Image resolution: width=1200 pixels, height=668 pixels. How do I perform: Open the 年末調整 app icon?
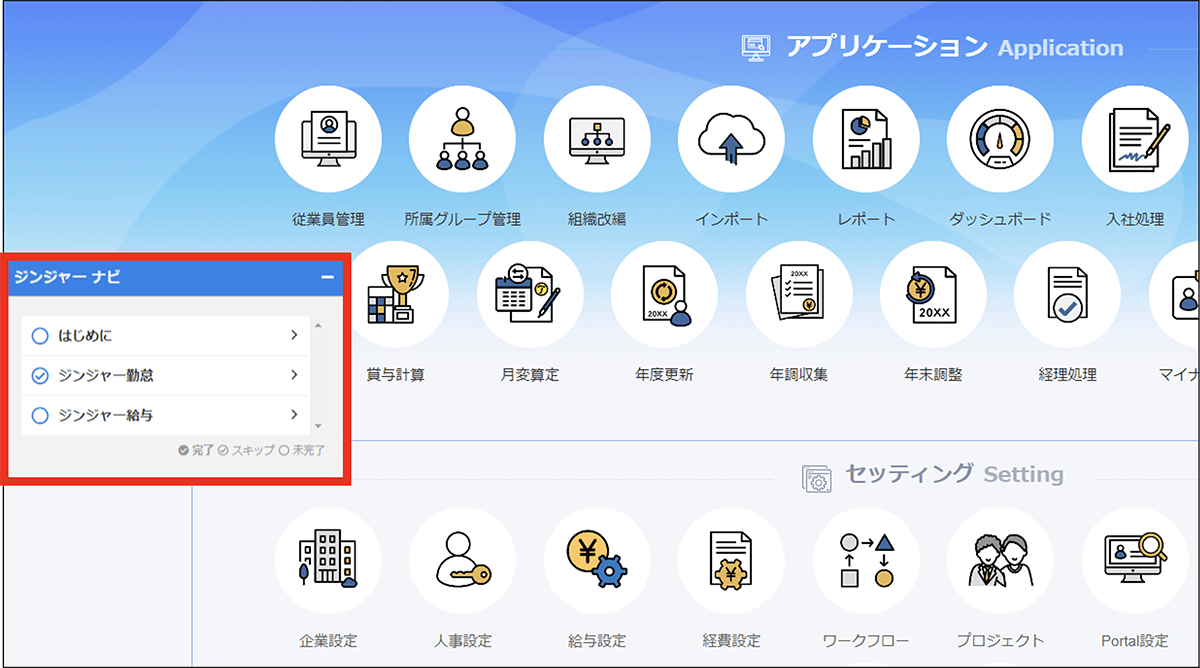tap(933, 294)
